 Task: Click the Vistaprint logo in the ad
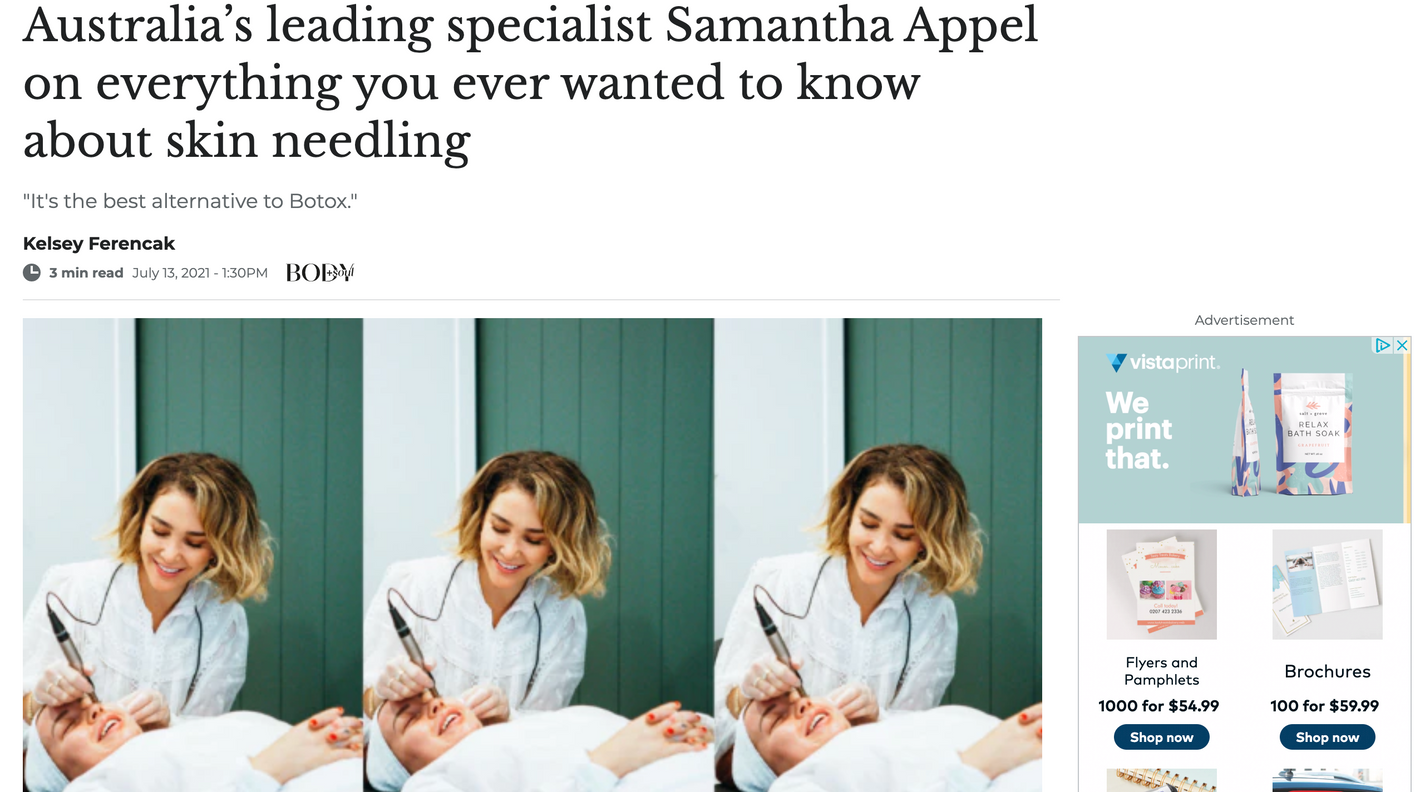click(x=1162, y=362)
